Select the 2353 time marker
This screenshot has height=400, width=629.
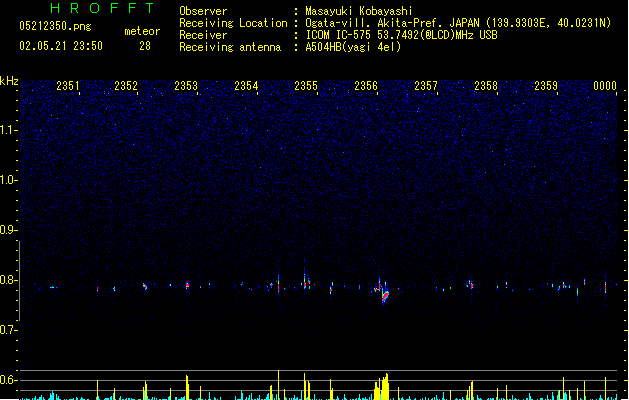[x=186, y=86]
